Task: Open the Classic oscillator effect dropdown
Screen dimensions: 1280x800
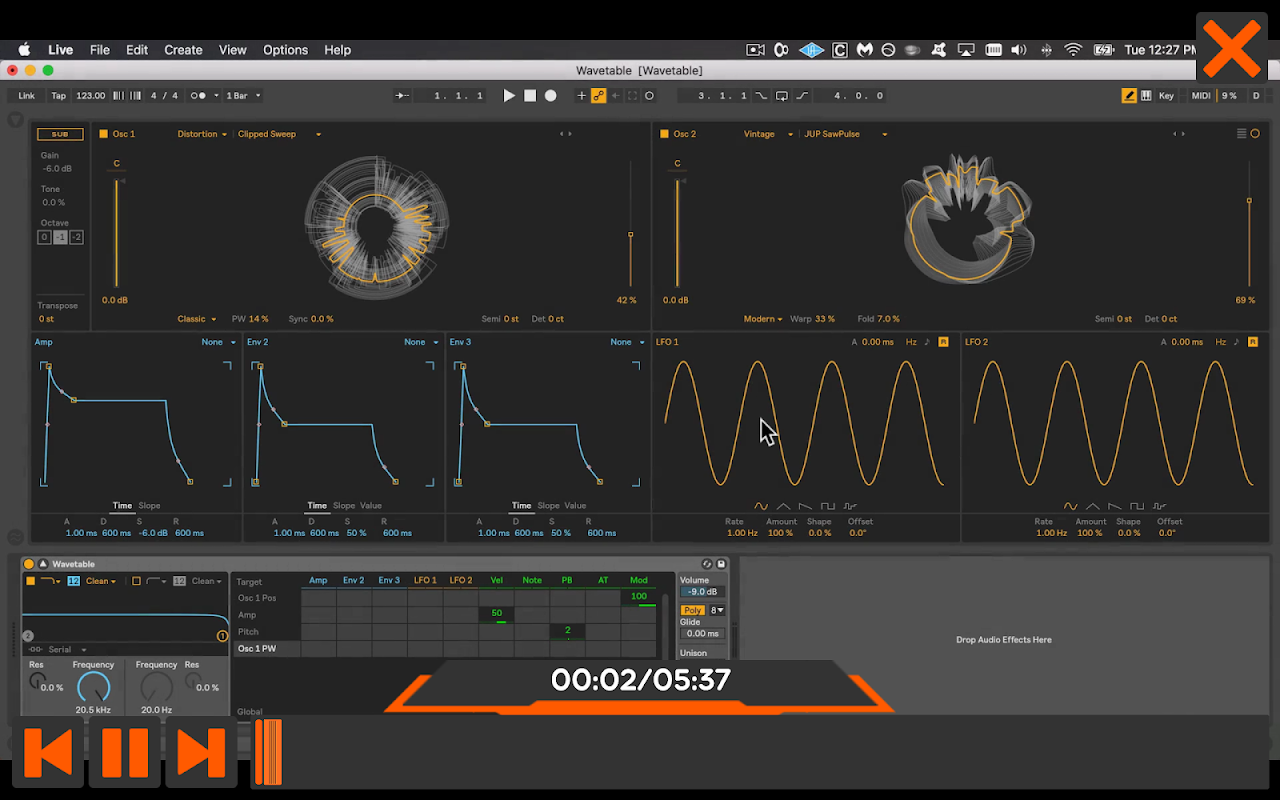Action: (x=197, y=319)
